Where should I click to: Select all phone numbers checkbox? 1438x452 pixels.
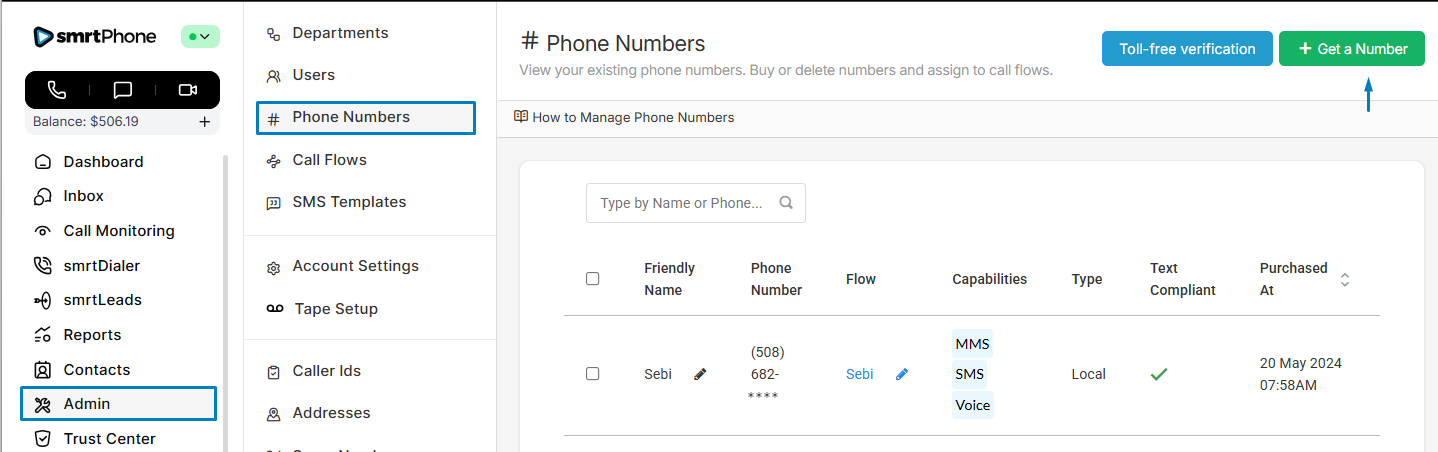pos(592,279)
